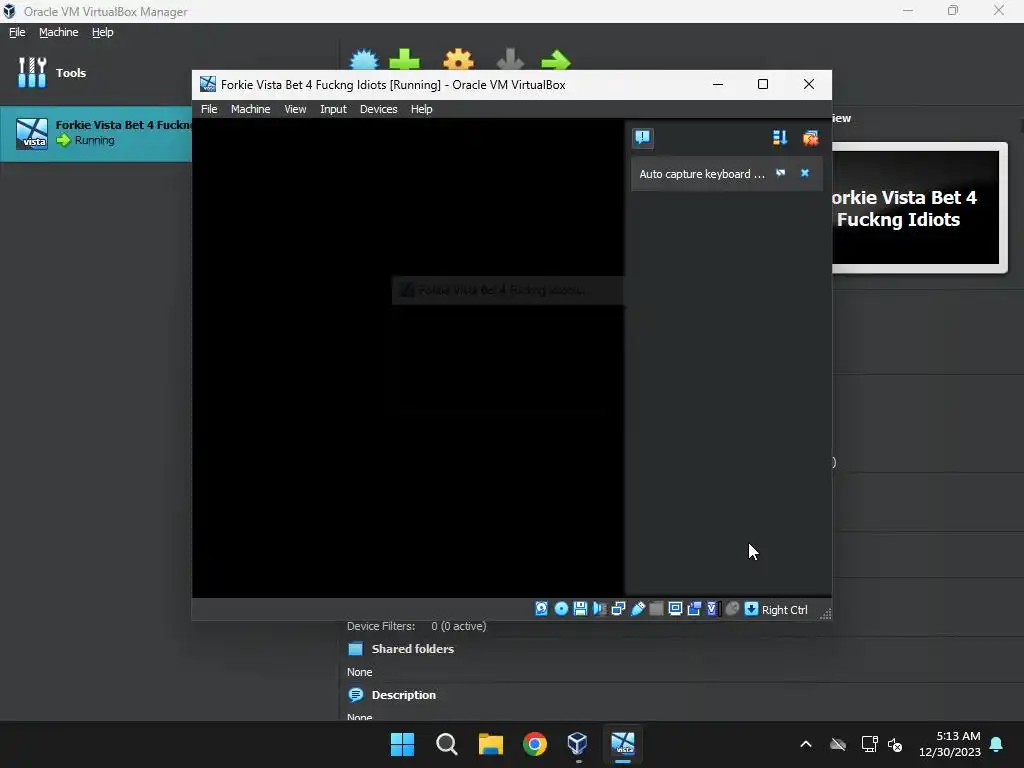Click the hard disk activity status icon
The width and height of the screenshot is (1024, 768).
pyautogui.click(x=541, y=609)
